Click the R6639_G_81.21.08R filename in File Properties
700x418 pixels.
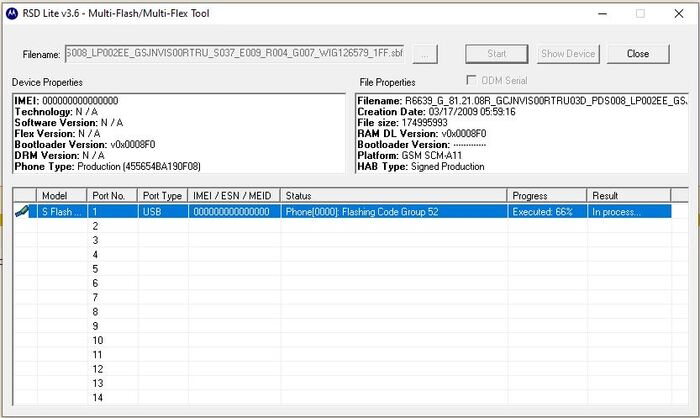point(522,100)
